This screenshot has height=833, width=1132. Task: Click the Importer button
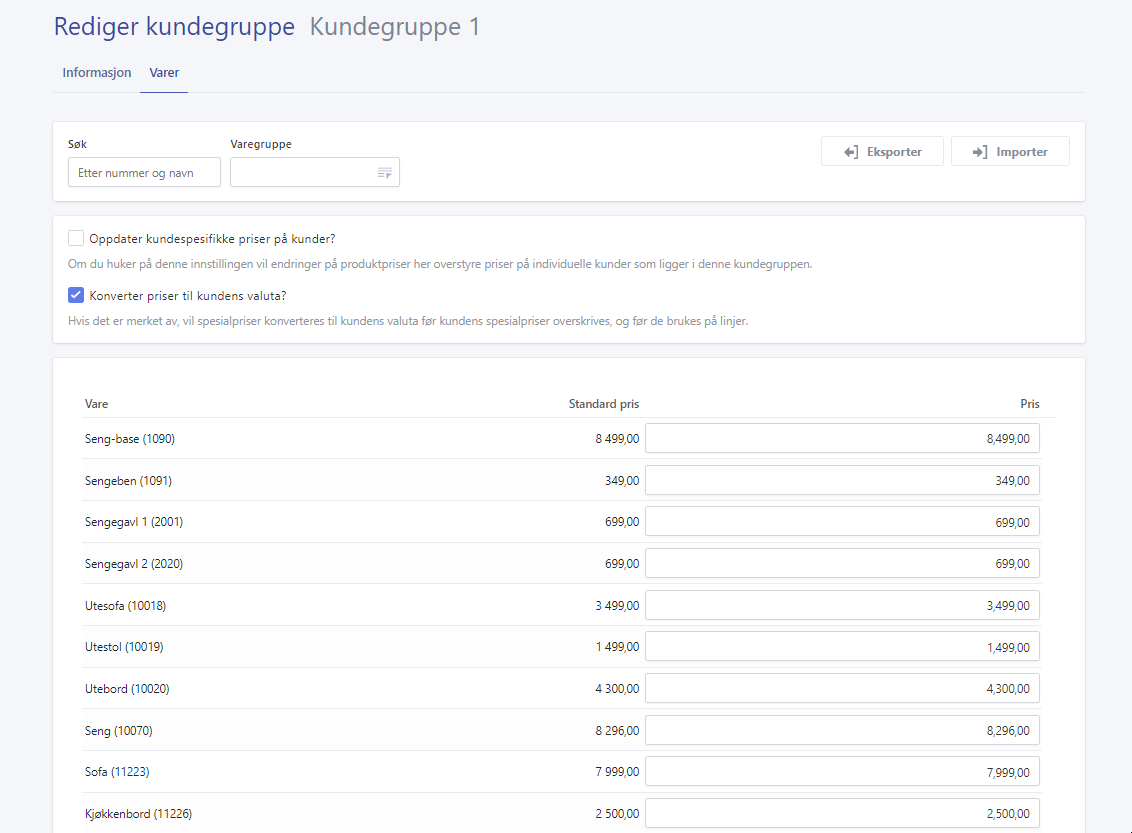[x=1010, y=151]
